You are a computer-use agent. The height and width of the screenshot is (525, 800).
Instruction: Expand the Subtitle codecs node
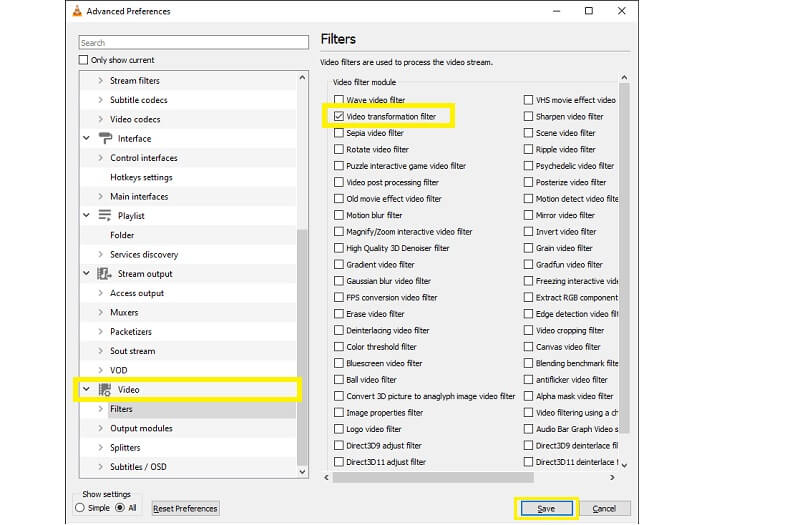point(100,100)
